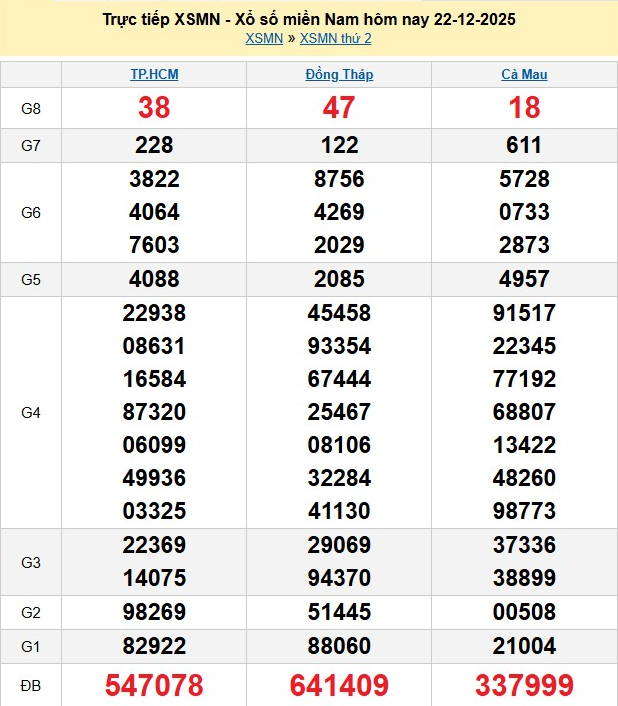
Task: Click G7 number 122 in Đồng Tháp column
Action: pos(339,145)
